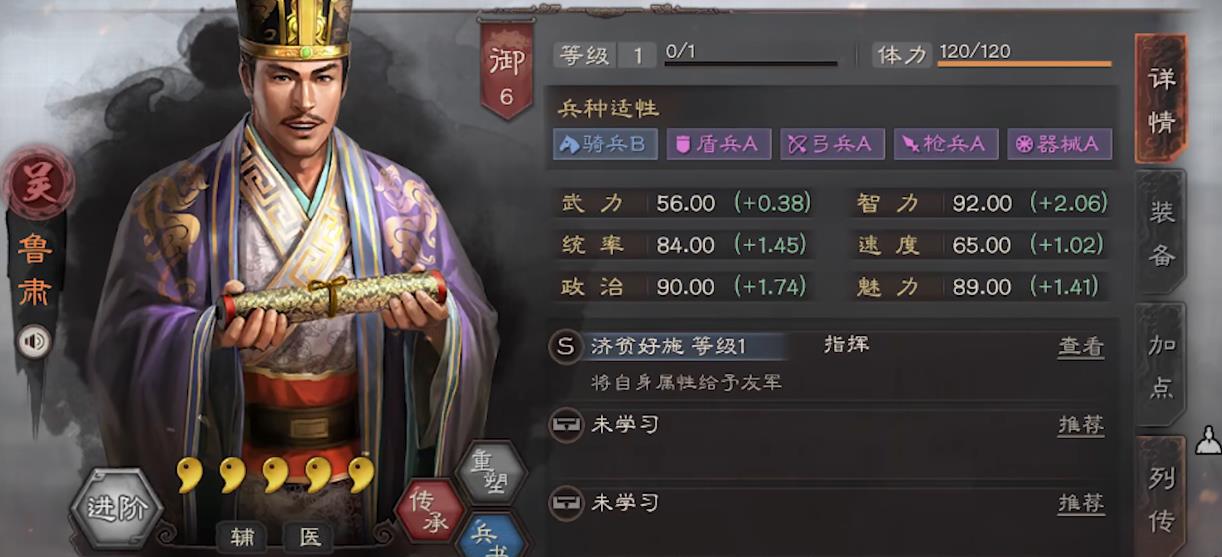Viewport: 1222px width, 557px height.
Task: Click 推荐 beside the first 未学习 slot
Action: [1081, 425]
